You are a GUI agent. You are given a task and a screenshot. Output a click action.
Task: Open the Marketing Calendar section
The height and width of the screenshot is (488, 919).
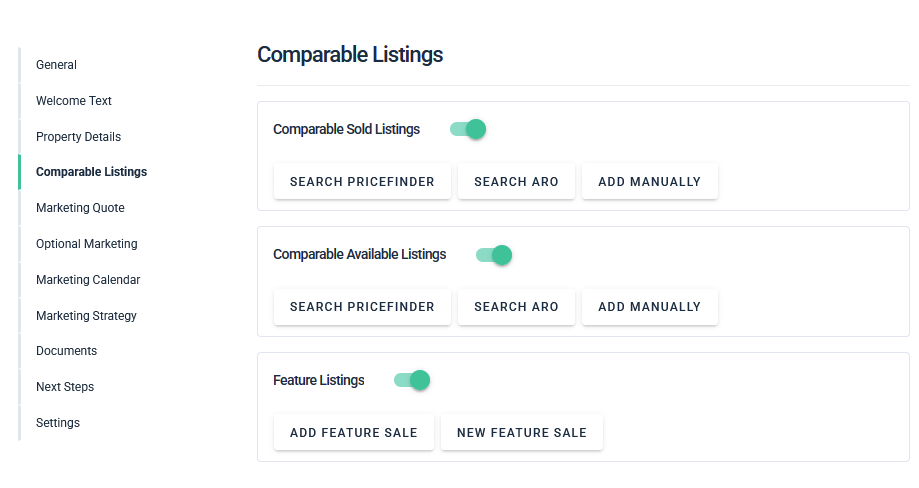tap(88, 280)
